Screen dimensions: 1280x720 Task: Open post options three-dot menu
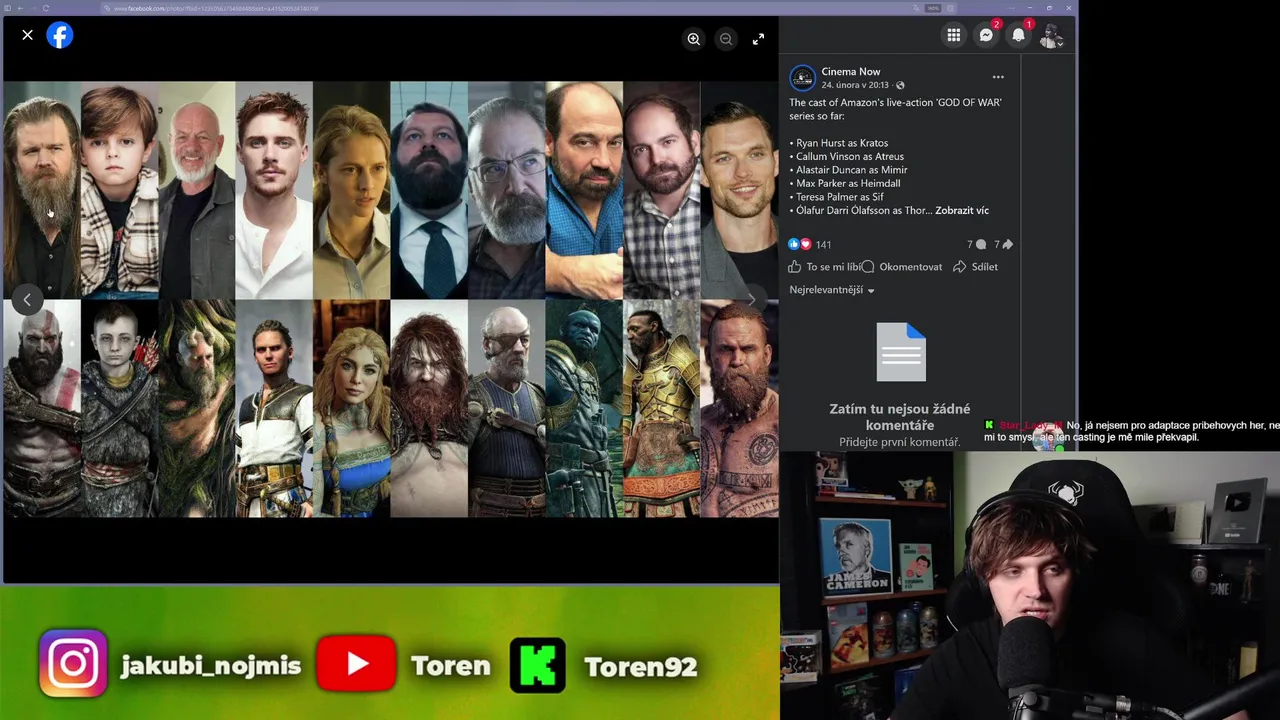tap(998, 77)
